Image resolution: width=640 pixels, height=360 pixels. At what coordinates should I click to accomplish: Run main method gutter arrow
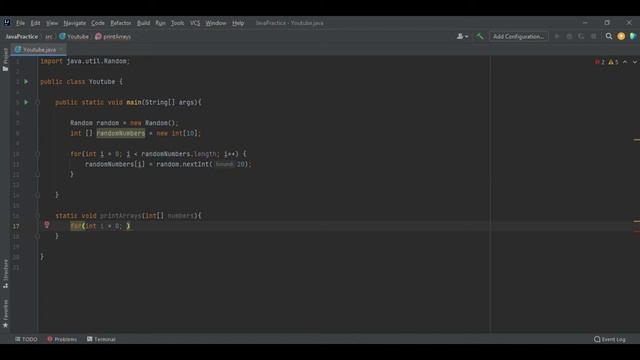(x=26, y=102)
